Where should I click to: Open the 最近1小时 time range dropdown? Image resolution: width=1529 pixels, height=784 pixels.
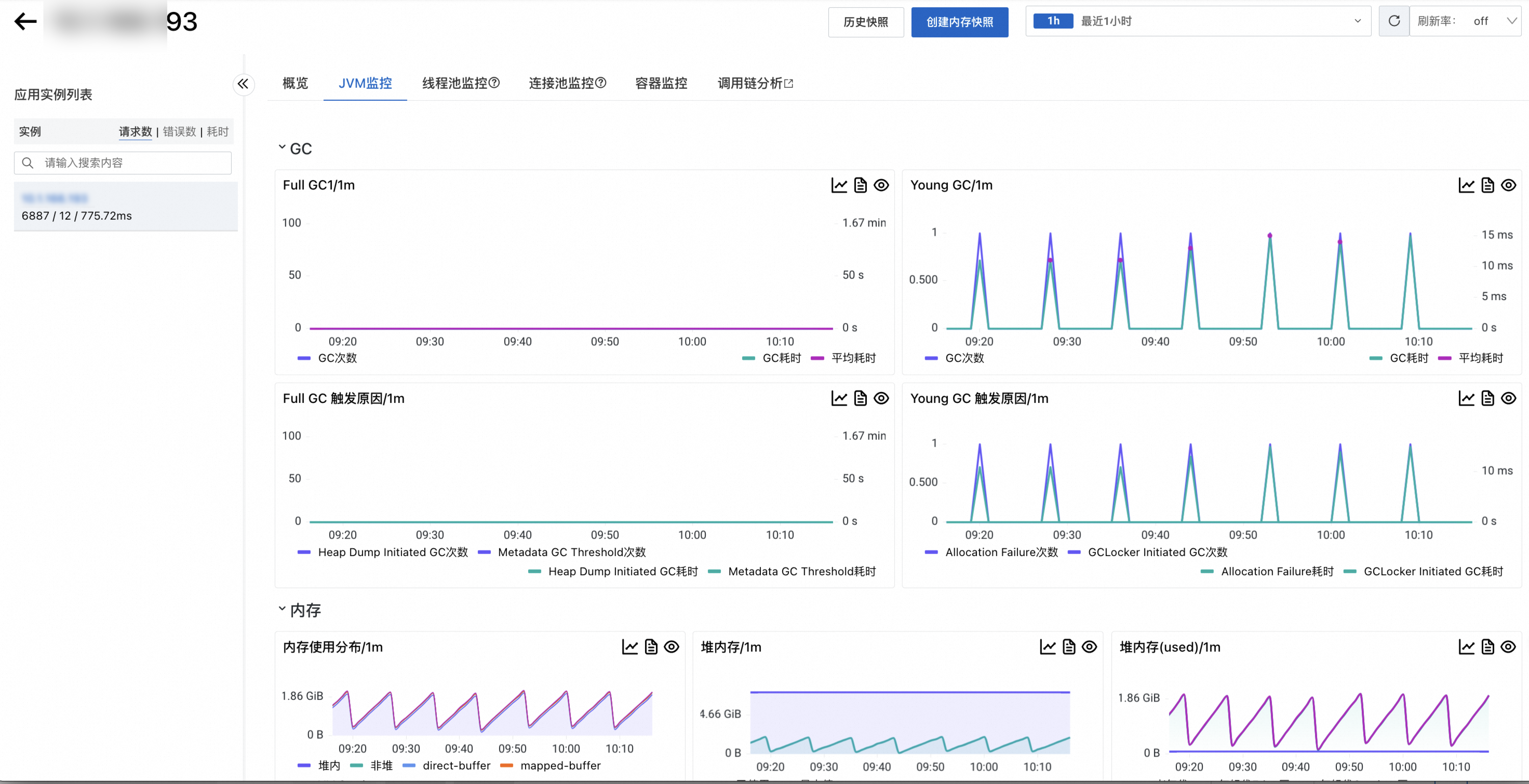1198,21
